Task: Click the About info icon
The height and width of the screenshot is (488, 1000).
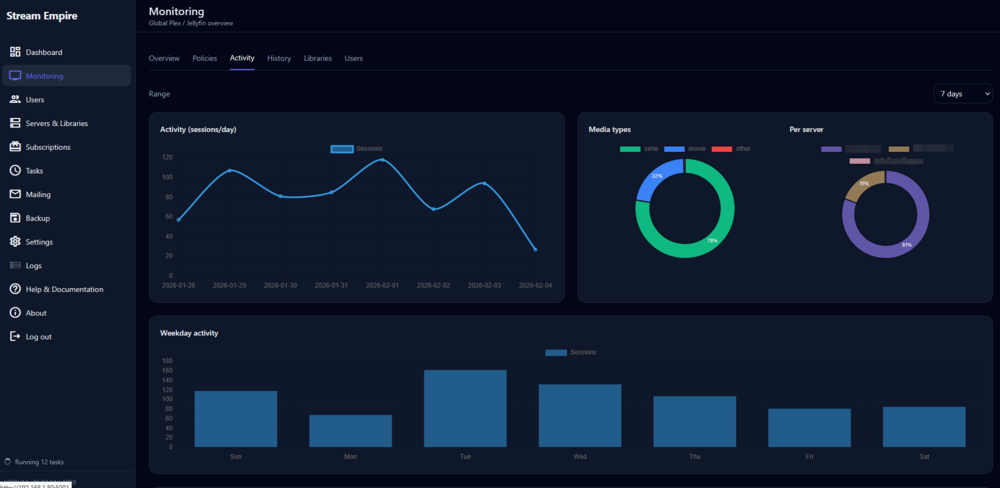Action: pos(15,313)
